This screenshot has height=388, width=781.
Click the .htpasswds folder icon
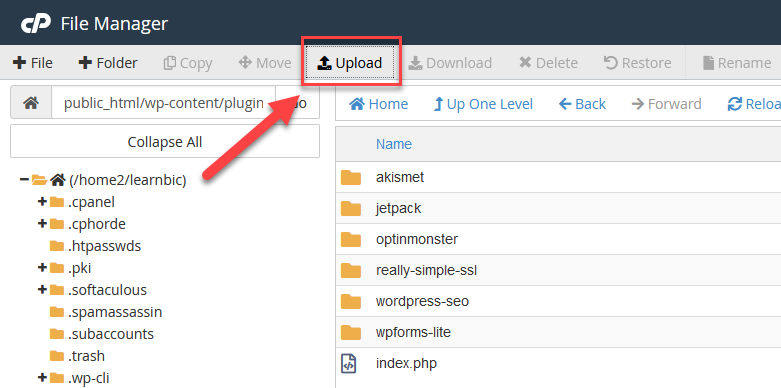click(57, 246)
